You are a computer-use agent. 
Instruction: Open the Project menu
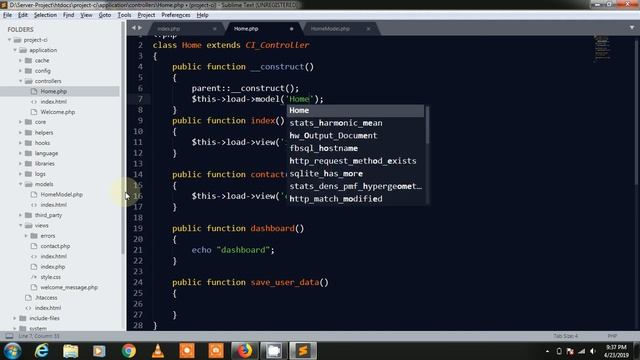pyautogui.click(x=146, y=15)
